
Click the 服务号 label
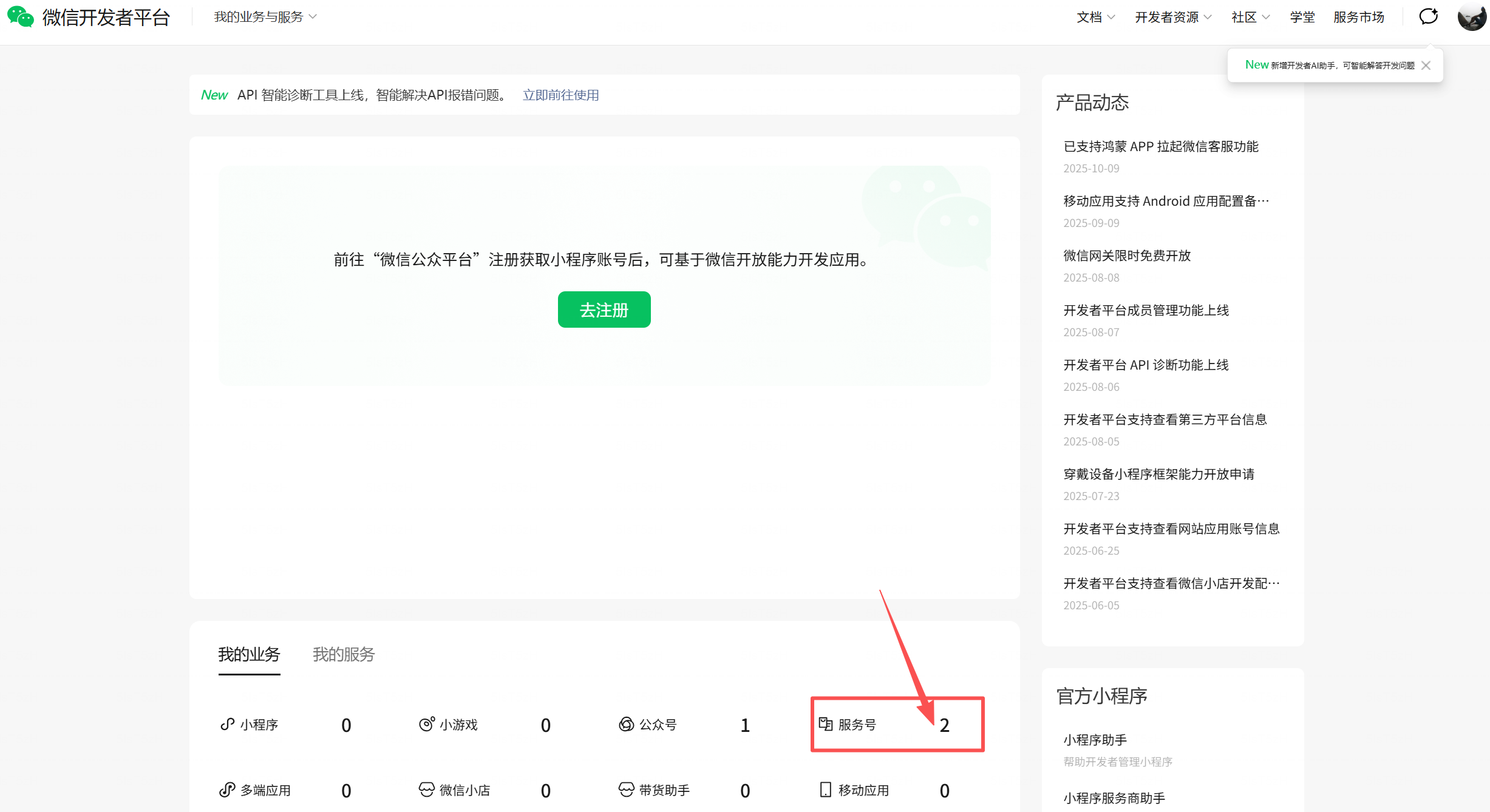(857, 725)
